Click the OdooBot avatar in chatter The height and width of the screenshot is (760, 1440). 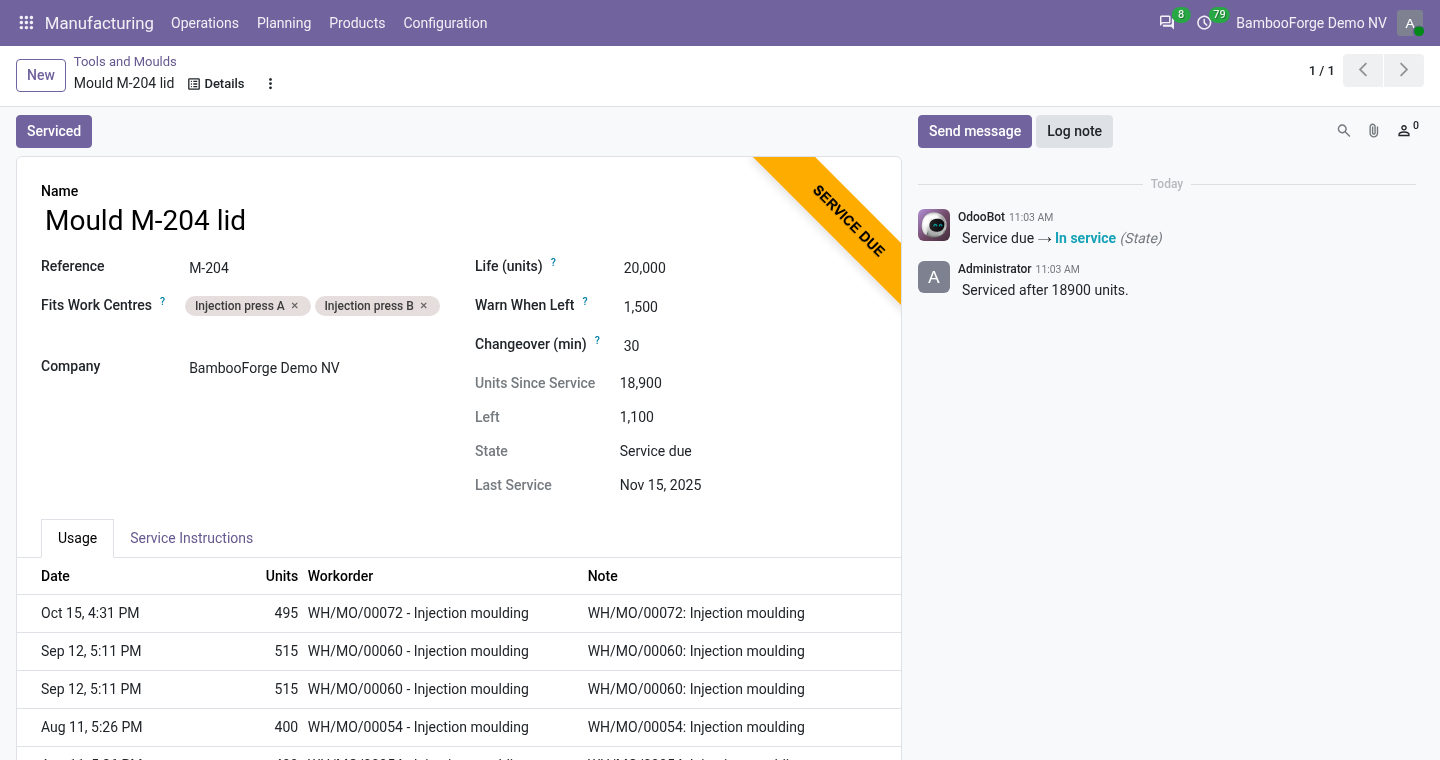[x=934, y=225]
